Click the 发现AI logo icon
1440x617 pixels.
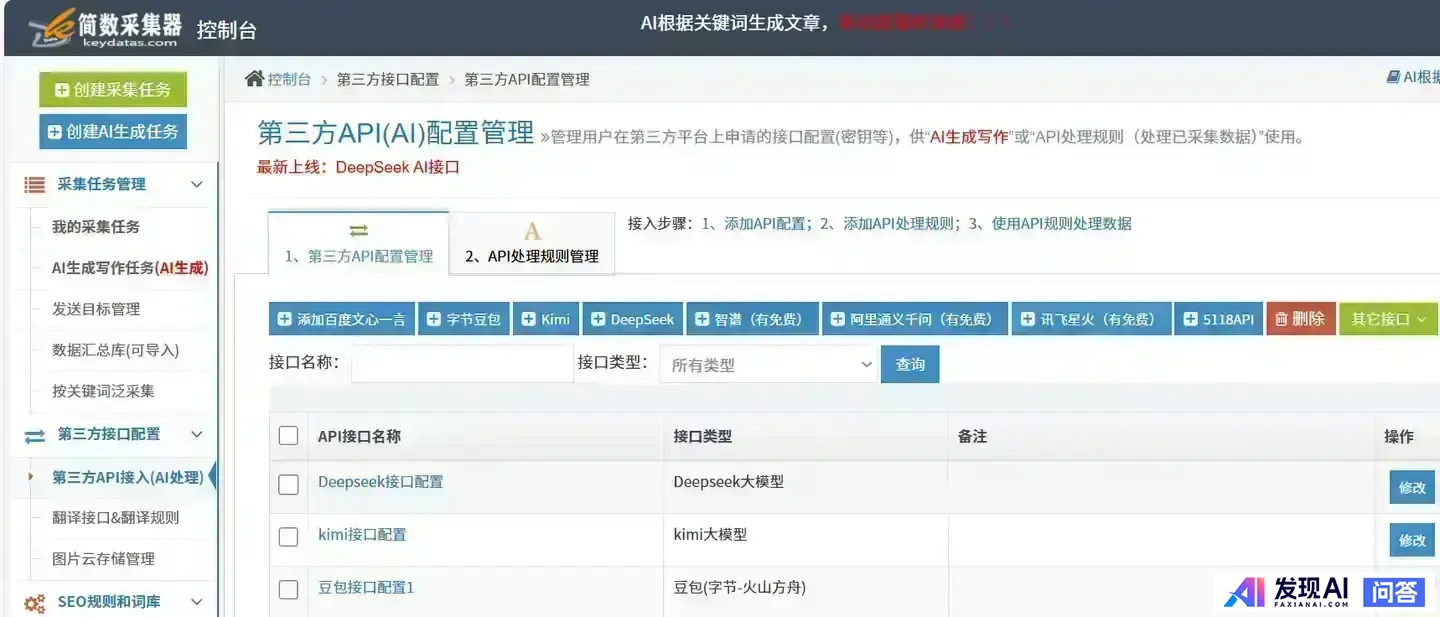click(1246, 592)
